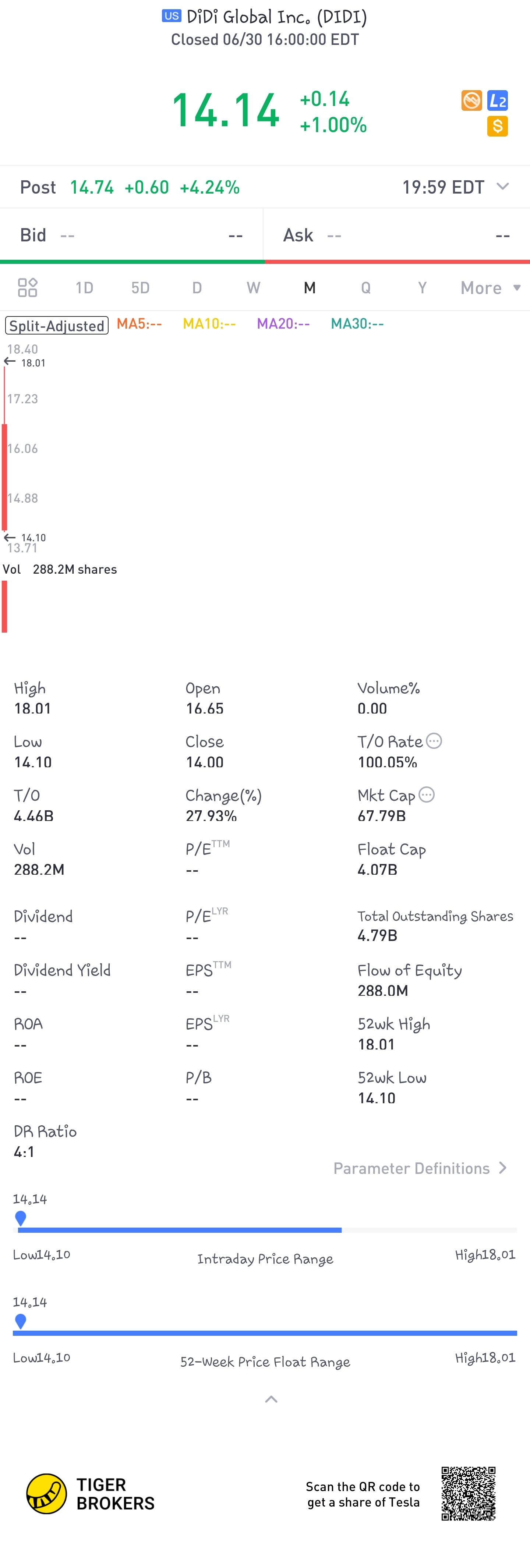Open the More timeframes dropdown
530x1568 pixels.
pyautogui.click(x=490, y=288)
